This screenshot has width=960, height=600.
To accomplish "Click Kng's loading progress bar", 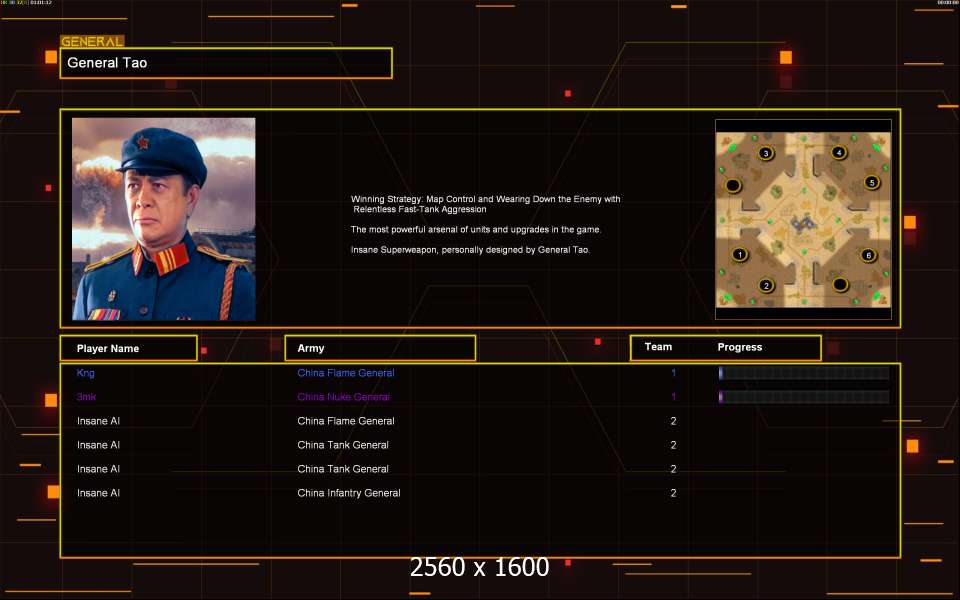I will point(804,373).
